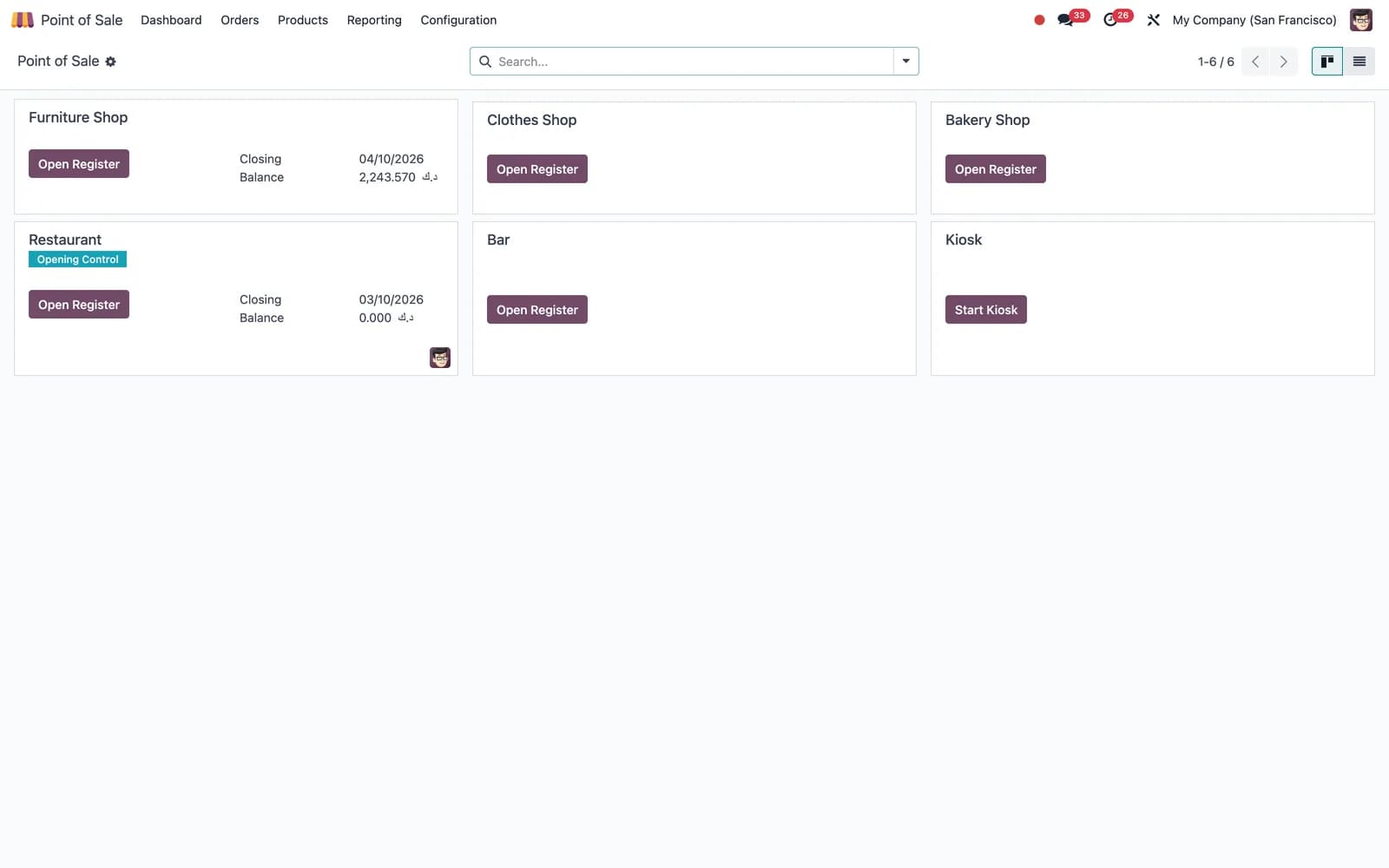
Task: Open the Dashboard menu
Action: coord(171,20)
